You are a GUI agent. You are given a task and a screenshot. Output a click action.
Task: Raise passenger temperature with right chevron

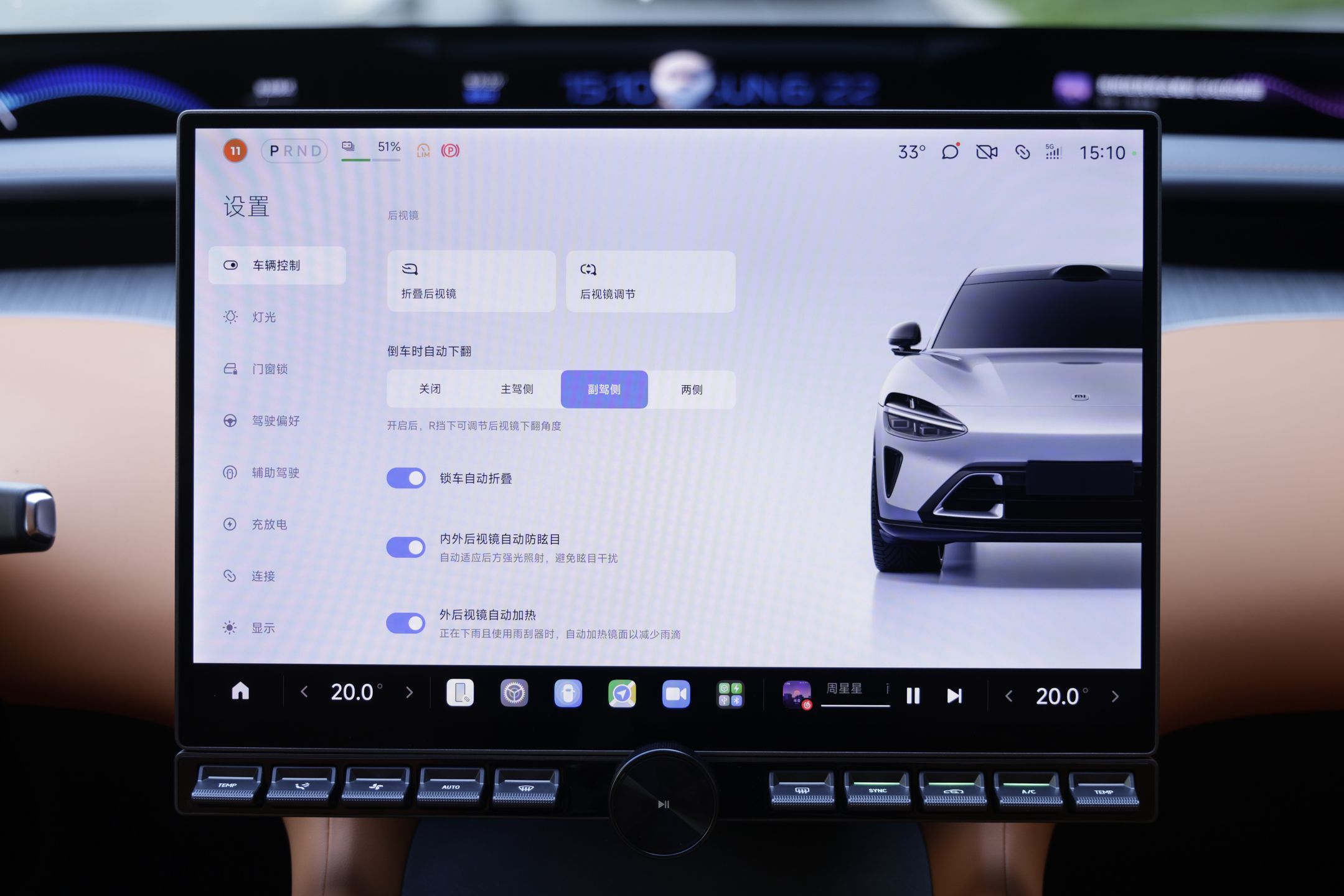[x=1115, y=696]
